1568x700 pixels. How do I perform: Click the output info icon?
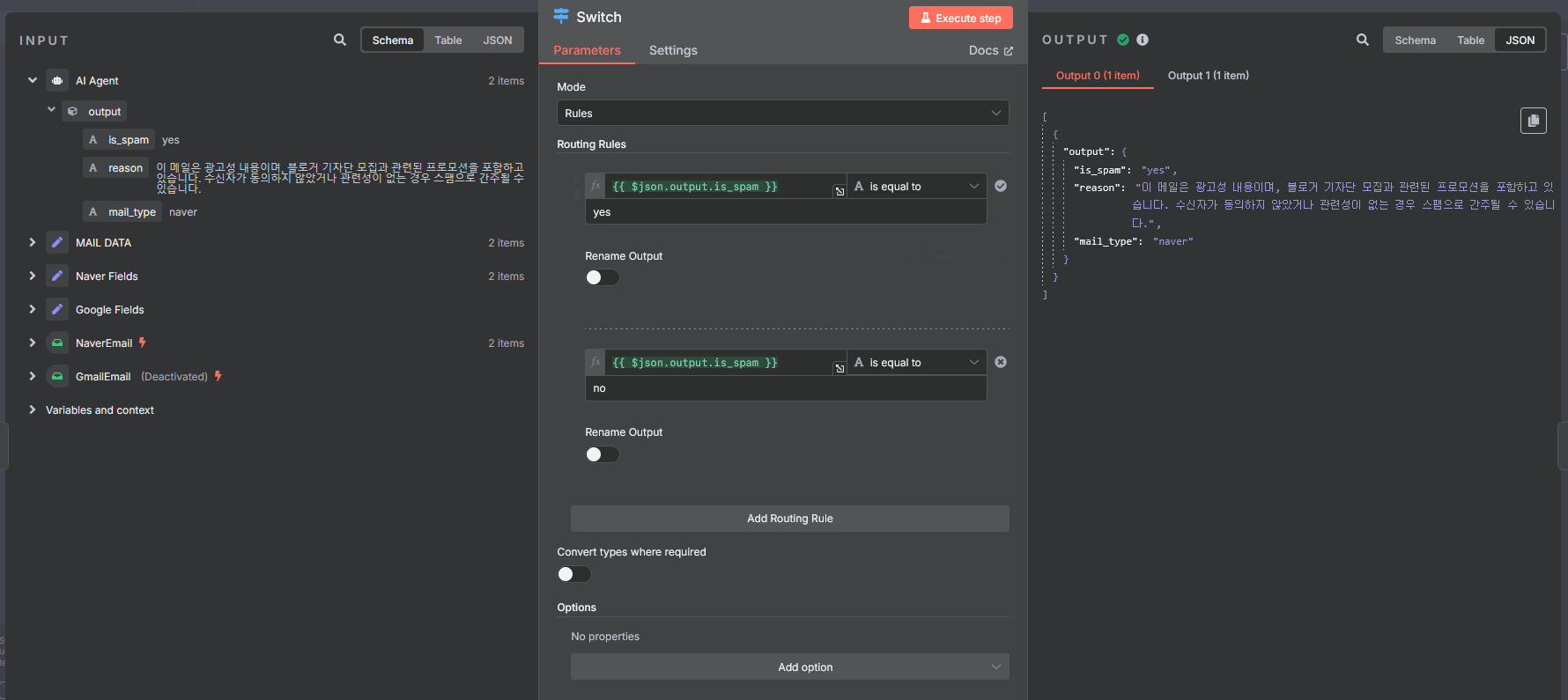1143,40
